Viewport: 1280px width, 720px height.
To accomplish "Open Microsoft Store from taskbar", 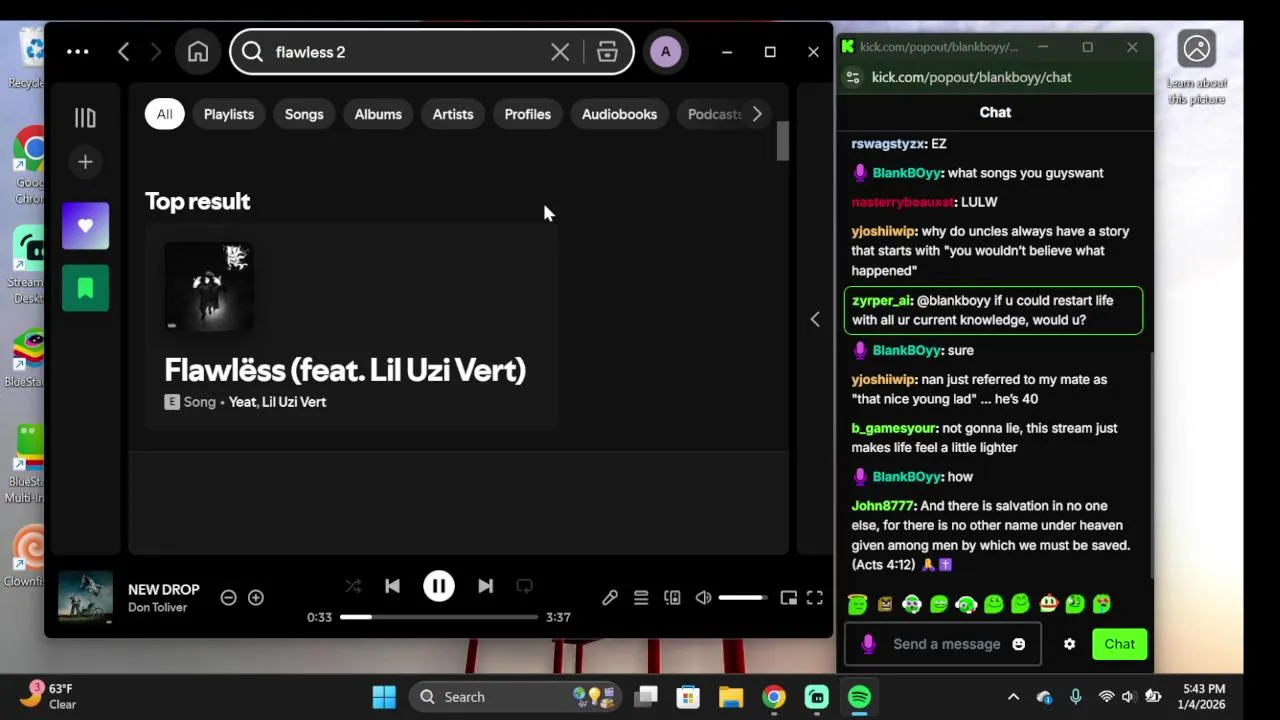I will coord(688,697).
